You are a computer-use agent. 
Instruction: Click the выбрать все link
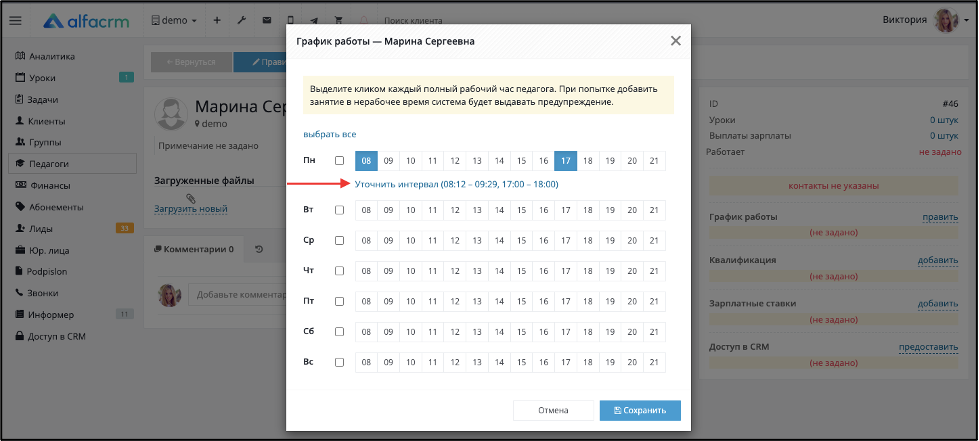pyautogui.click(x=330, y=134)
